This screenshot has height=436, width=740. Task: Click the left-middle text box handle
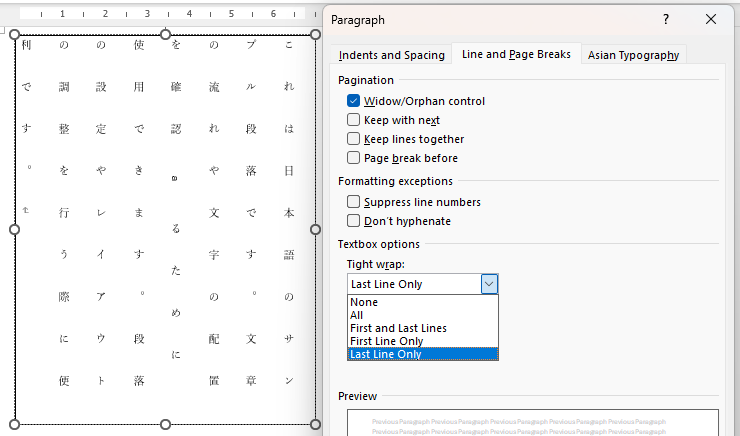(x=15, y=229)
